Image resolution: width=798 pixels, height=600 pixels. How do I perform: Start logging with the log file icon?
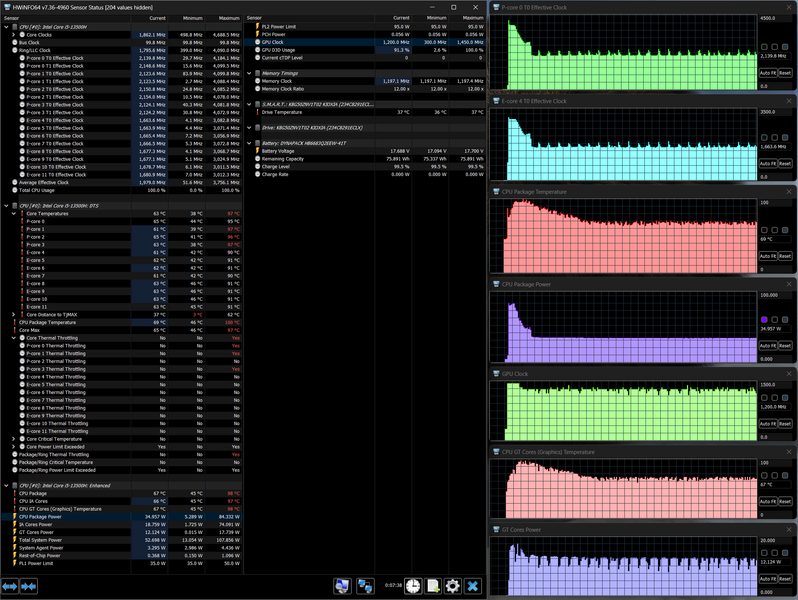[x=432, y=586]
